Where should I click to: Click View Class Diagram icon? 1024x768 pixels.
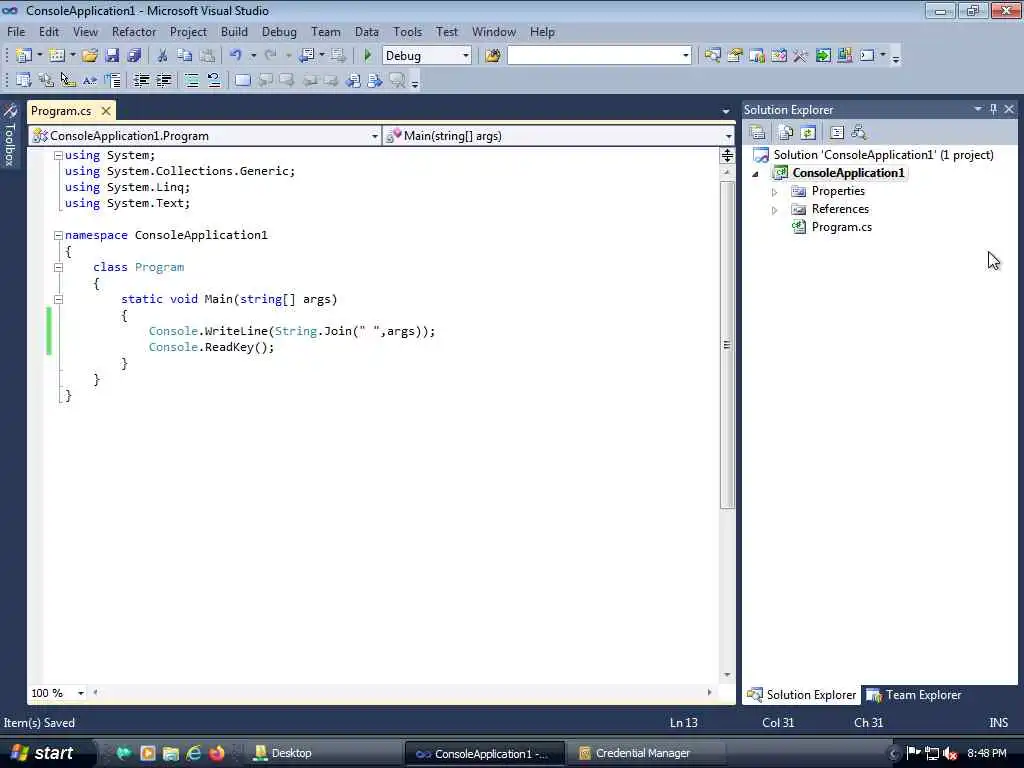pyautogui.click(x=859, y=133)
